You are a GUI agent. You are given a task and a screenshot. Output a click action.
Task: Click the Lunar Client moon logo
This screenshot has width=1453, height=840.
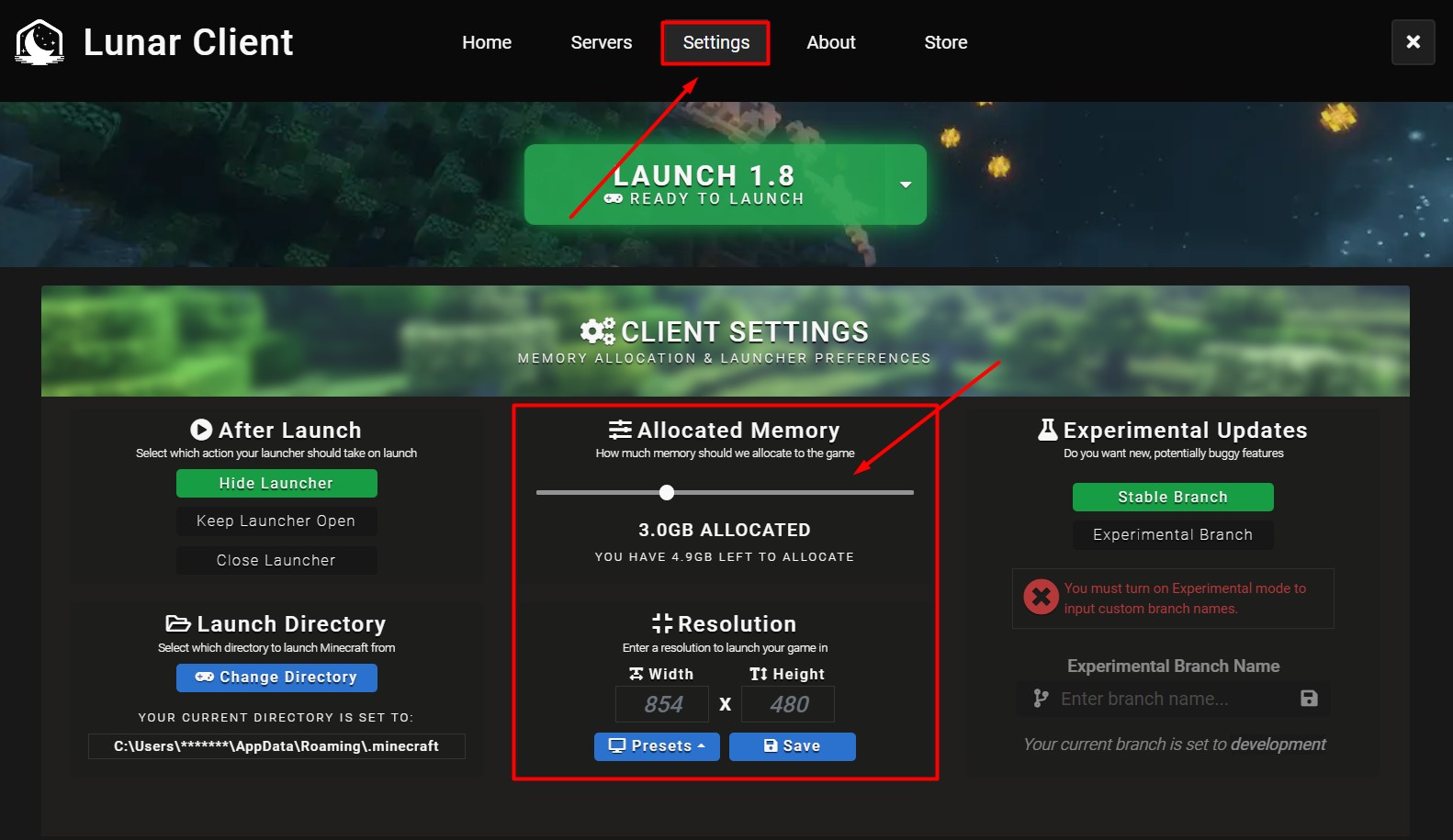click(x=39, y=42)
